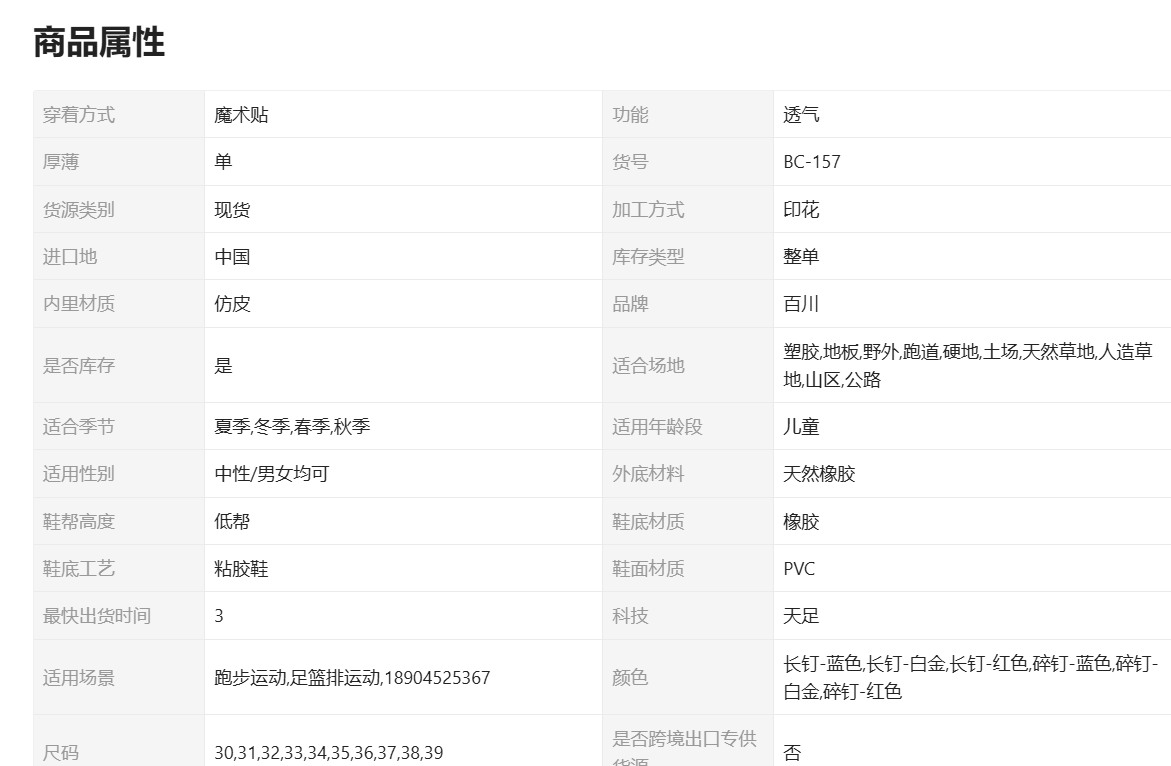
Task: Click the 品牌 value 百川
Action: click(x=801, y=304)
